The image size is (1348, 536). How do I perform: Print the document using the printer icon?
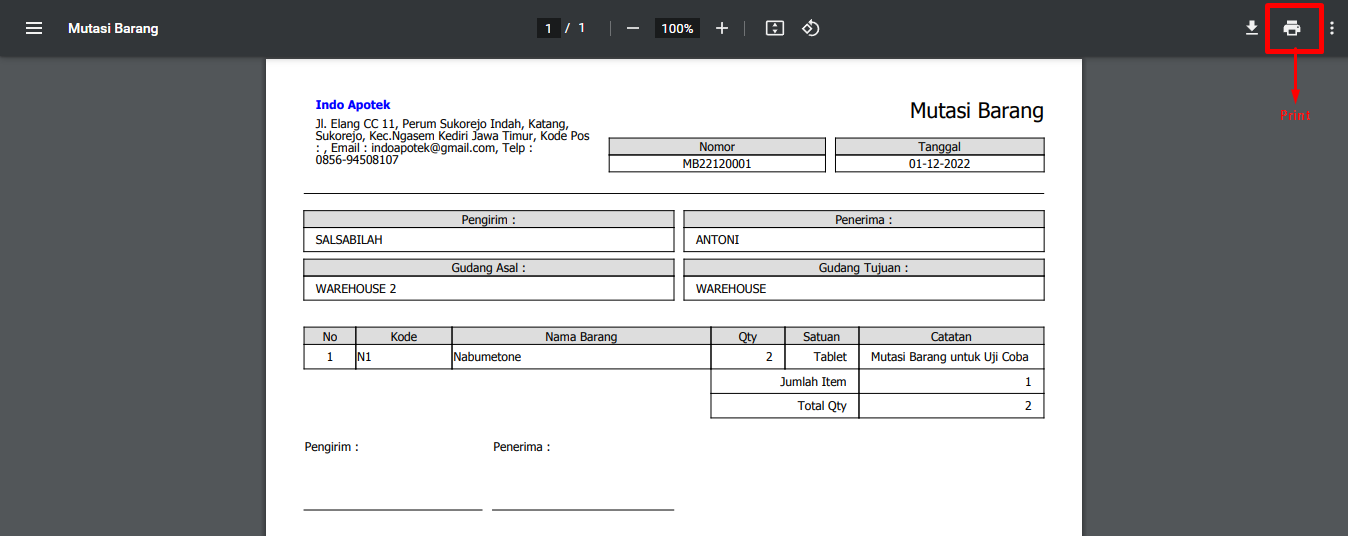(1292, 28)
